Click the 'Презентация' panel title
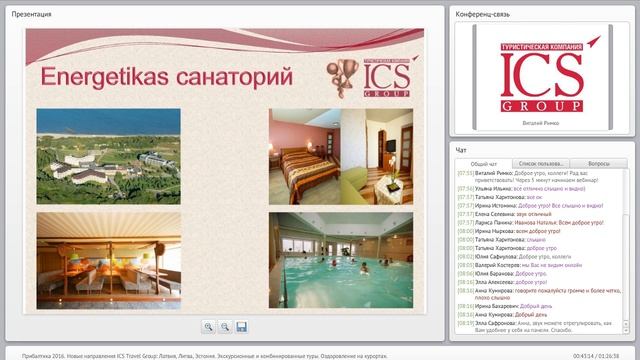 [x=31, y=14]
